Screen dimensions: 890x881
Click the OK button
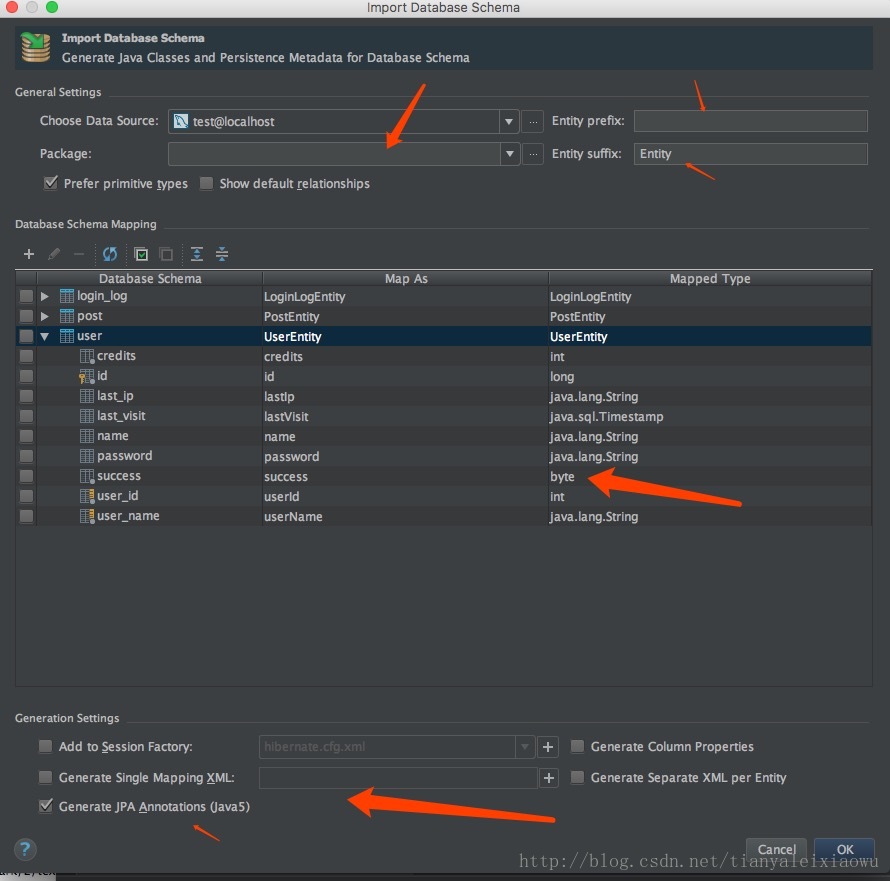pos(845,849)
